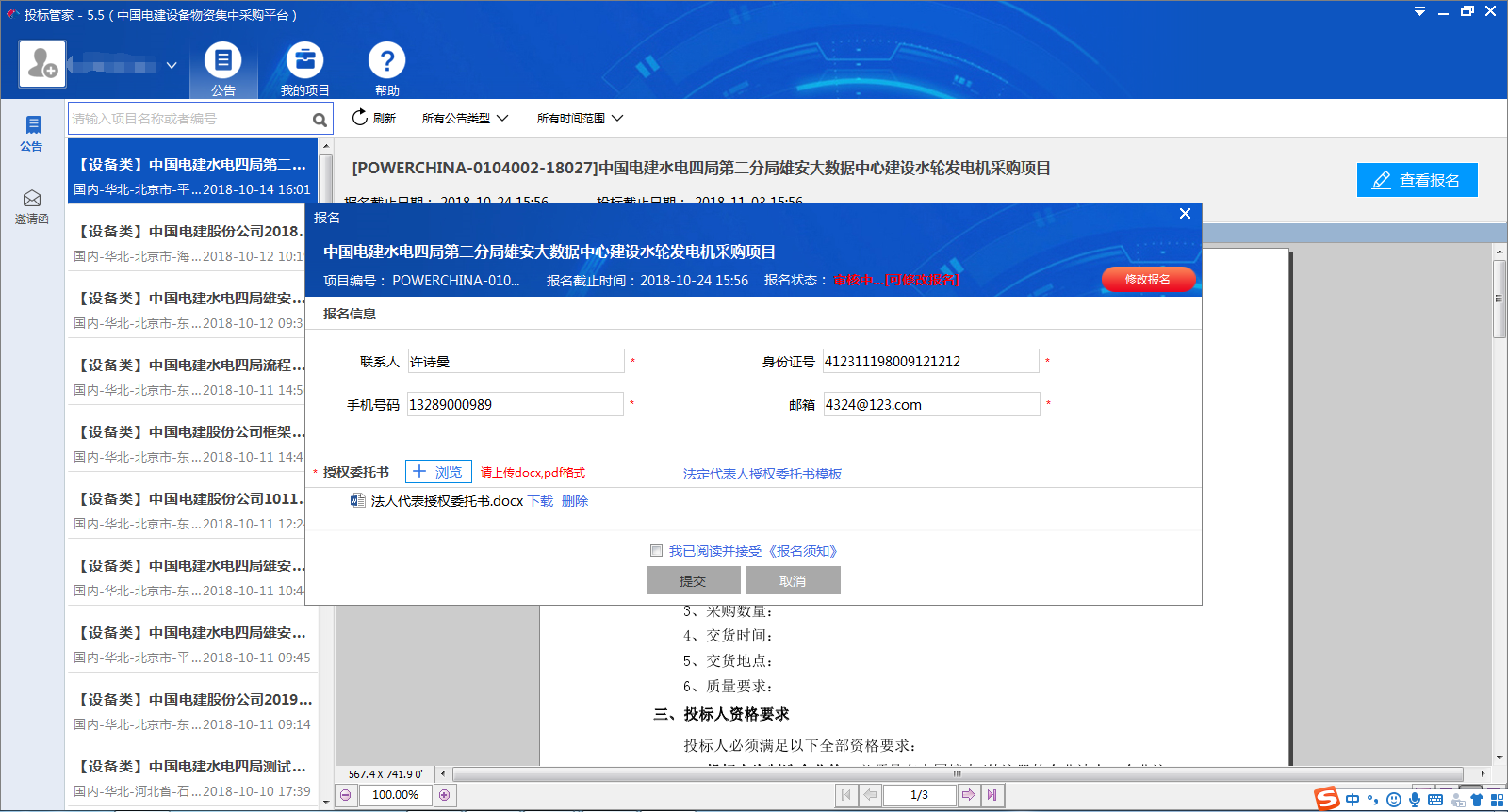Click the zoom in plus icon
Screen dimensions: 1508x812
point(444,795)
